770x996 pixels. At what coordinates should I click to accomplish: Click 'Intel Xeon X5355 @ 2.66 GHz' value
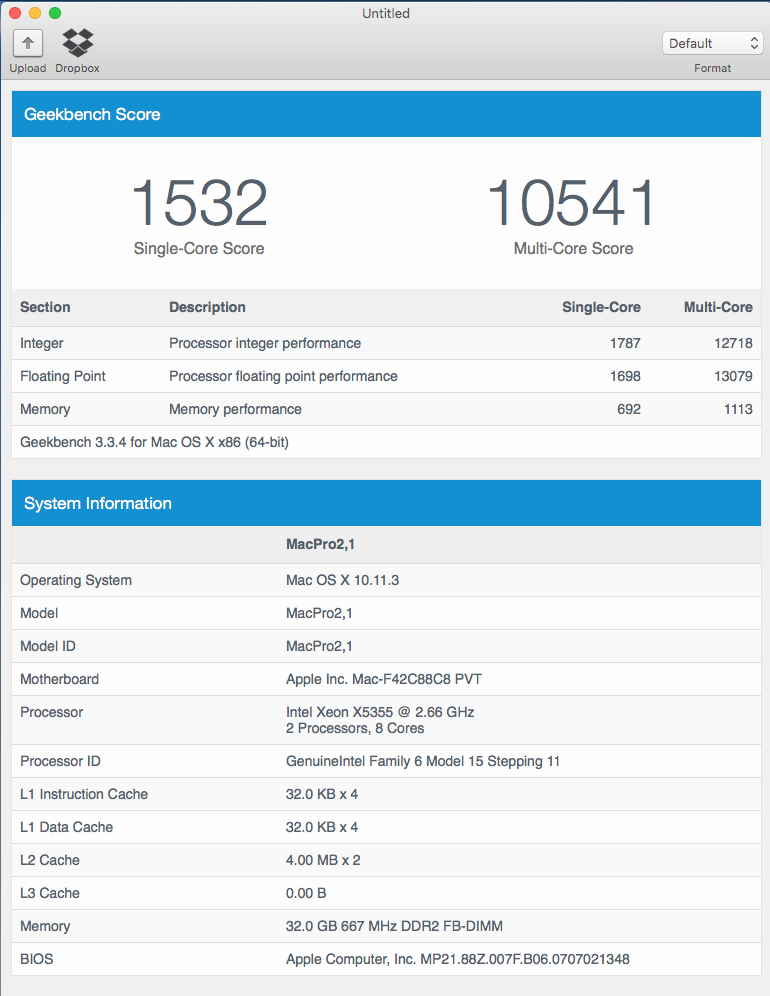point(380,713)
